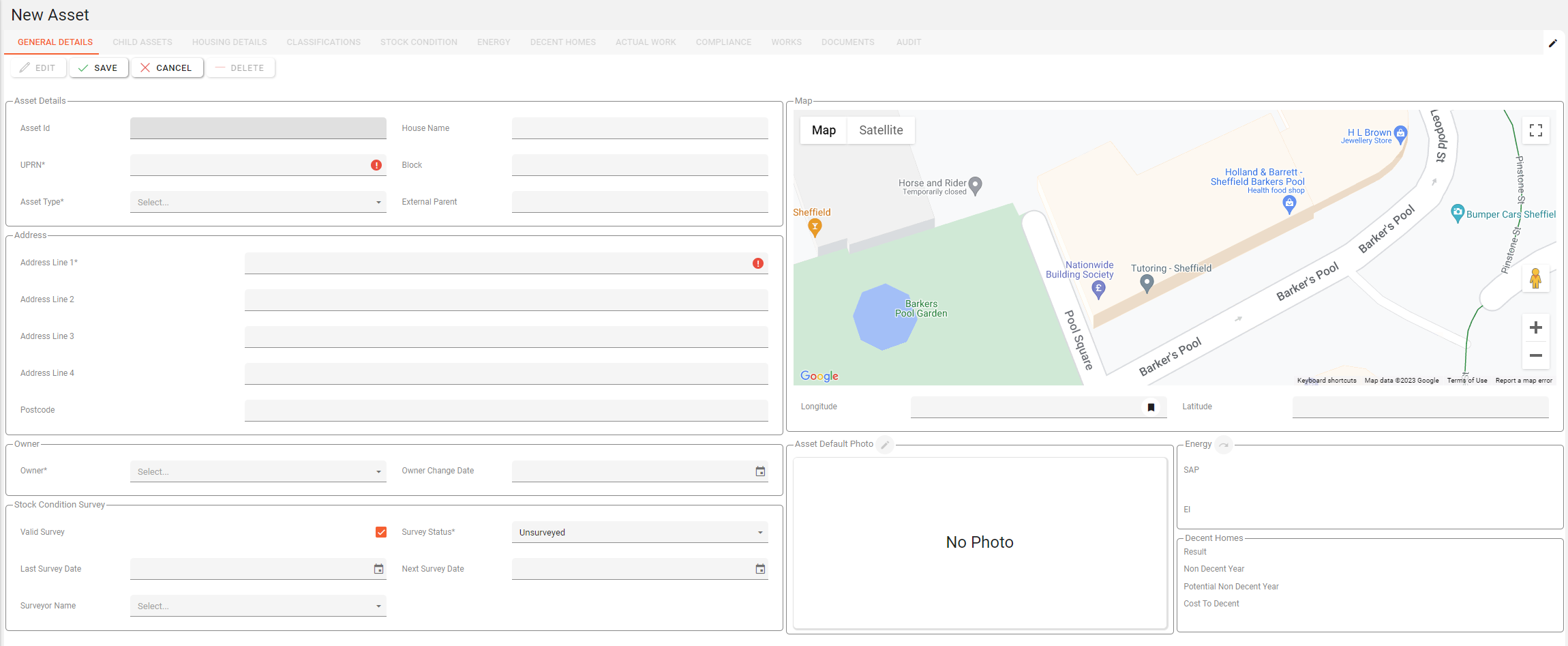This screenshot has width=1568, height=646.
Task: Open the Owner Change Date calendar
Action: click(x=760, y=471)
